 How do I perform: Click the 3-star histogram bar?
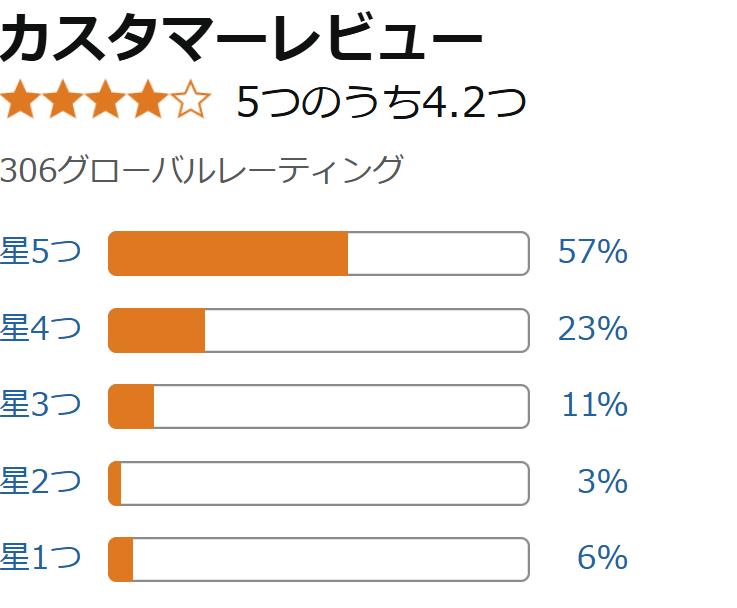coord(318,406)
